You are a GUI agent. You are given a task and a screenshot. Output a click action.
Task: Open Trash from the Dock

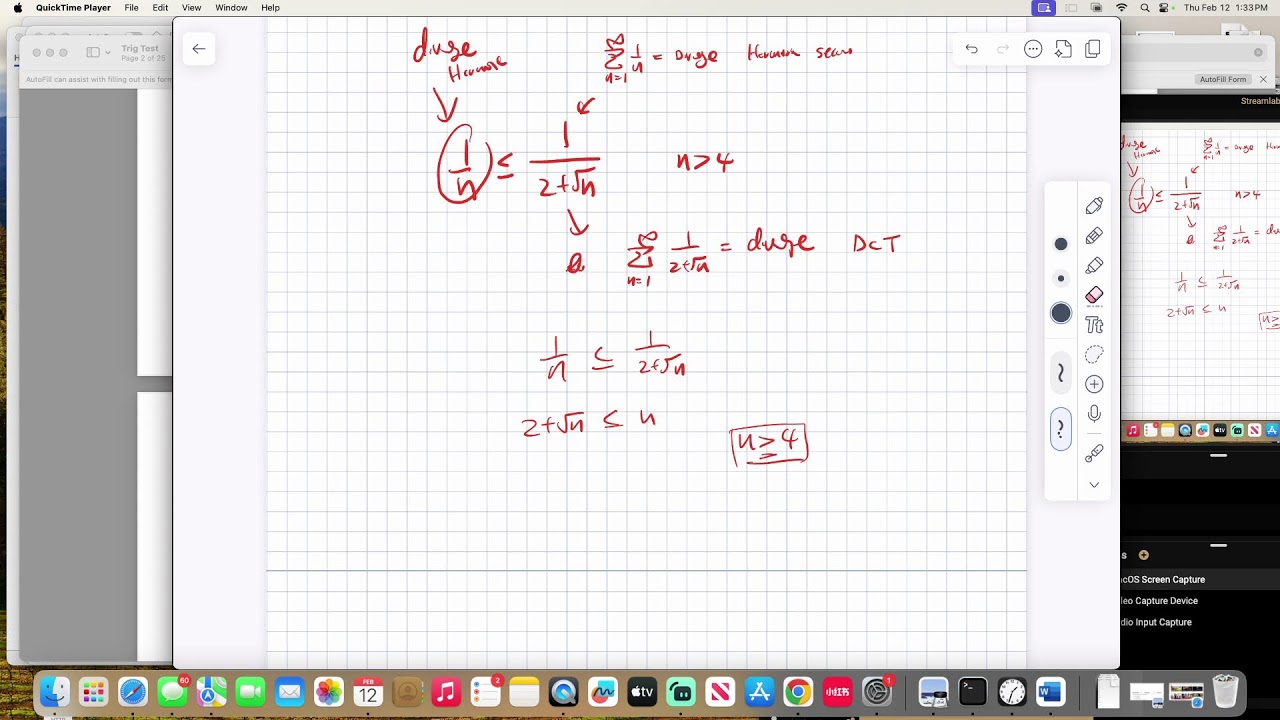[x=1225, y=692]
